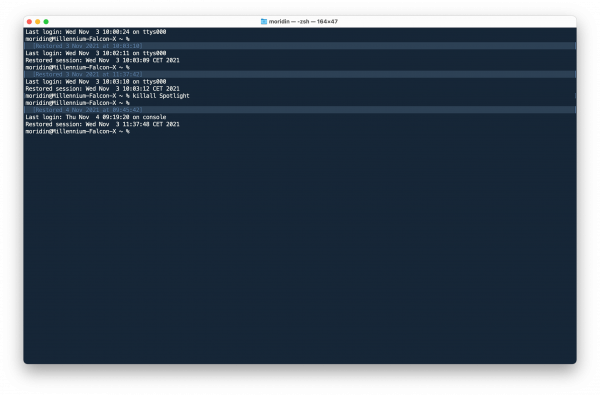Click the window title "moridin — -zsh — 164×47"

[303, 22]
